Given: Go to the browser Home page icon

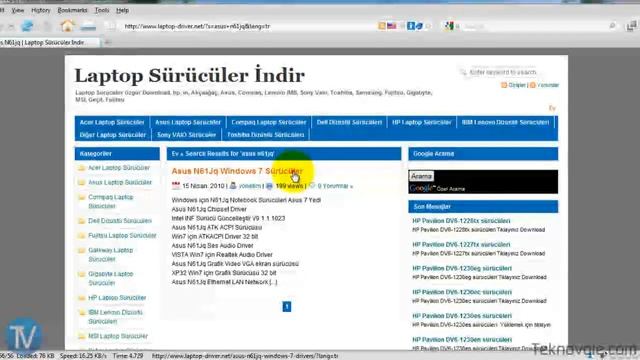Looking at the screenshot, I should [67, 26].
